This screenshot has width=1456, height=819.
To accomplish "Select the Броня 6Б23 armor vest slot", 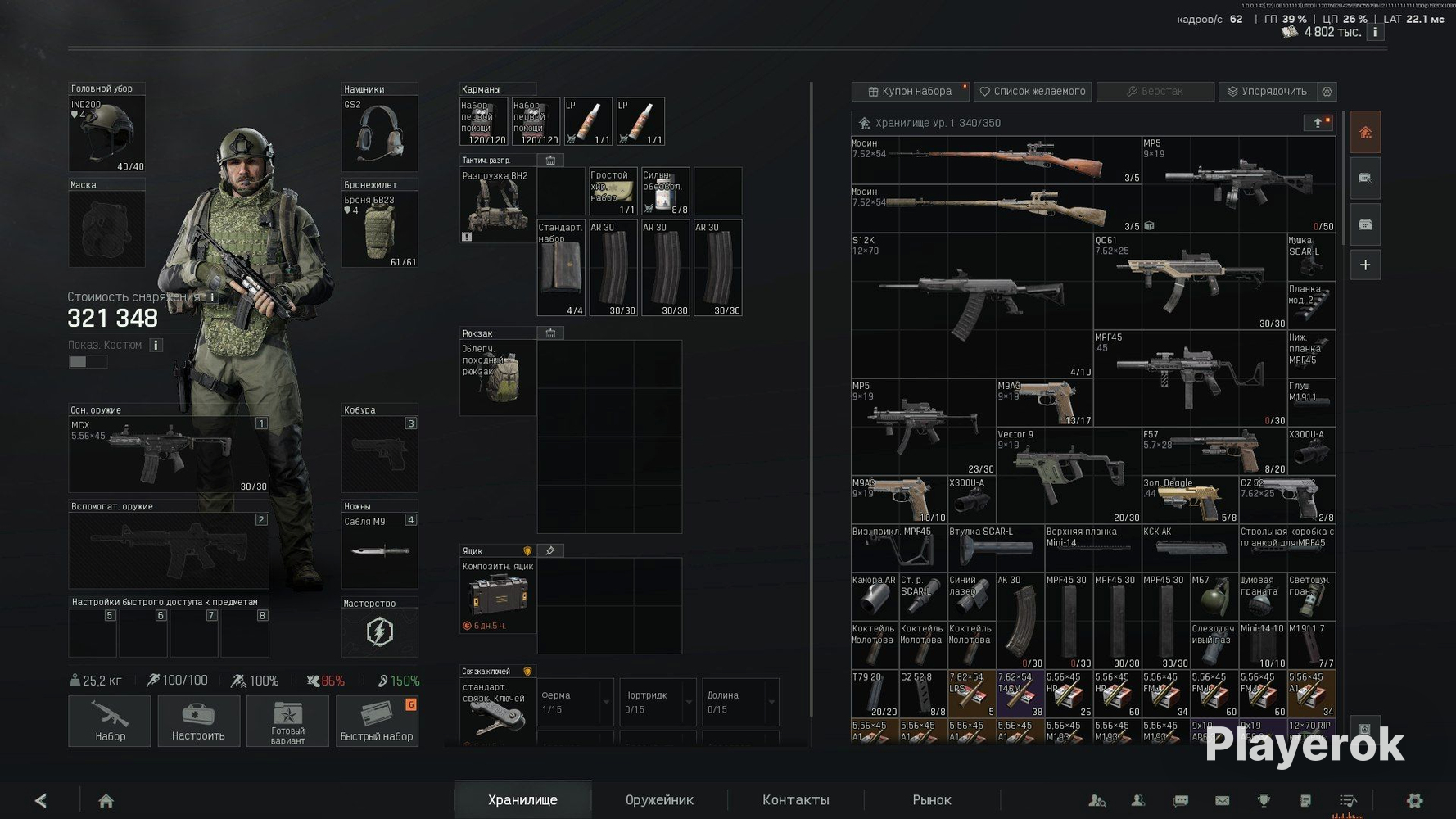I will point(379,230).
